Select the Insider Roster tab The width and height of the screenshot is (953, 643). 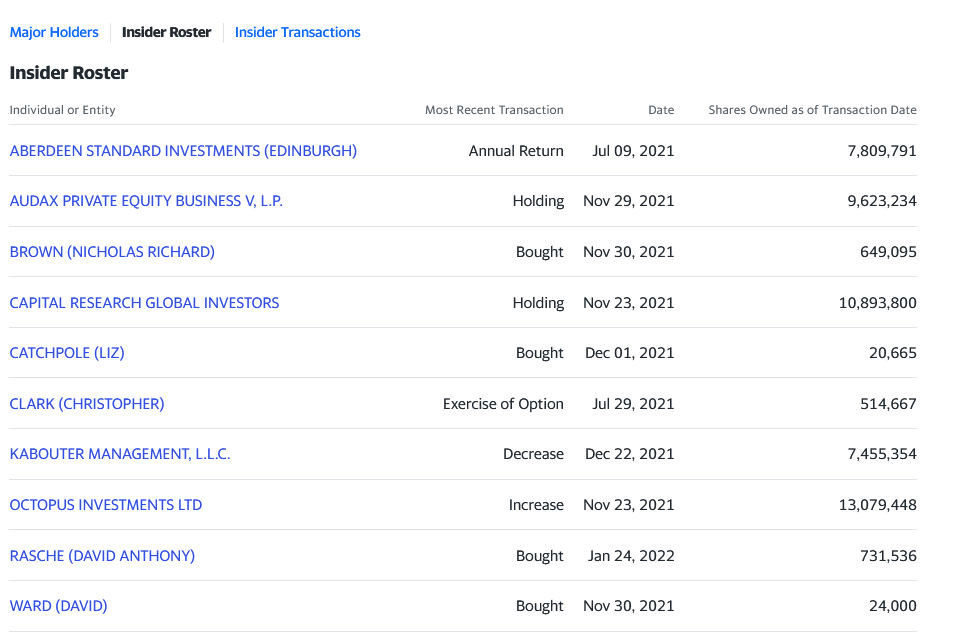pyautogui.click(x=167, y=32)
